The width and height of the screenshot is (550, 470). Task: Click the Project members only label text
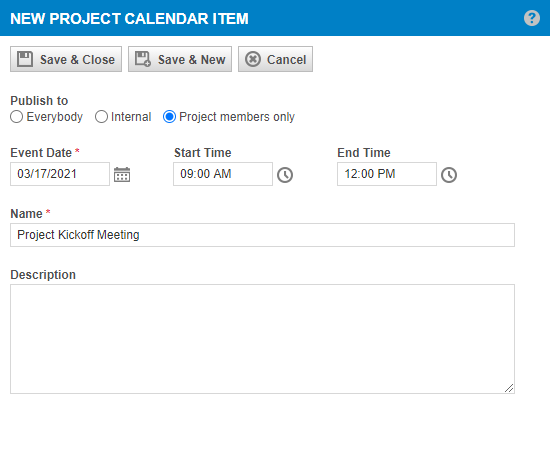[237, 117]
